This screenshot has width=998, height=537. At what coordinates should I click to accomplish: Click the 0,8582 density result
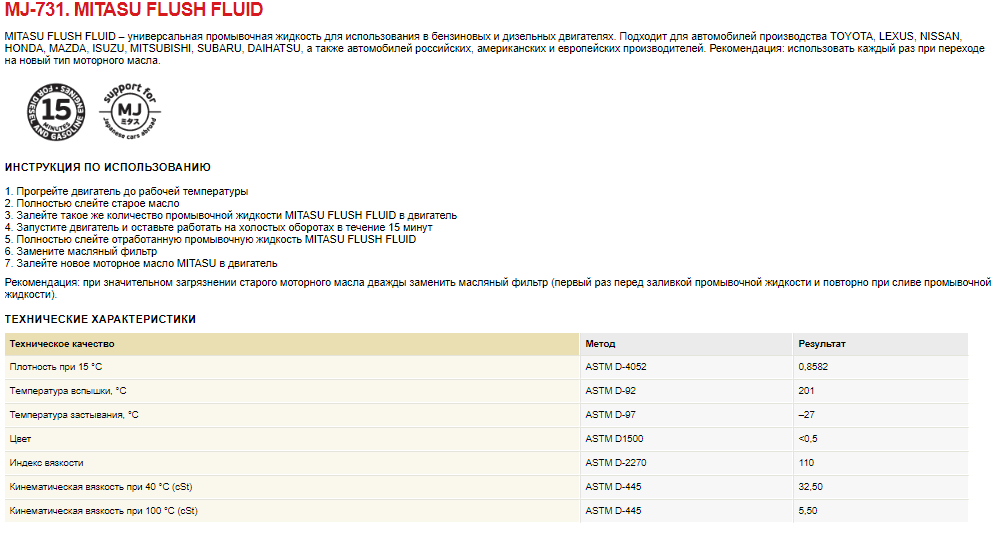[x=881, y=367]
